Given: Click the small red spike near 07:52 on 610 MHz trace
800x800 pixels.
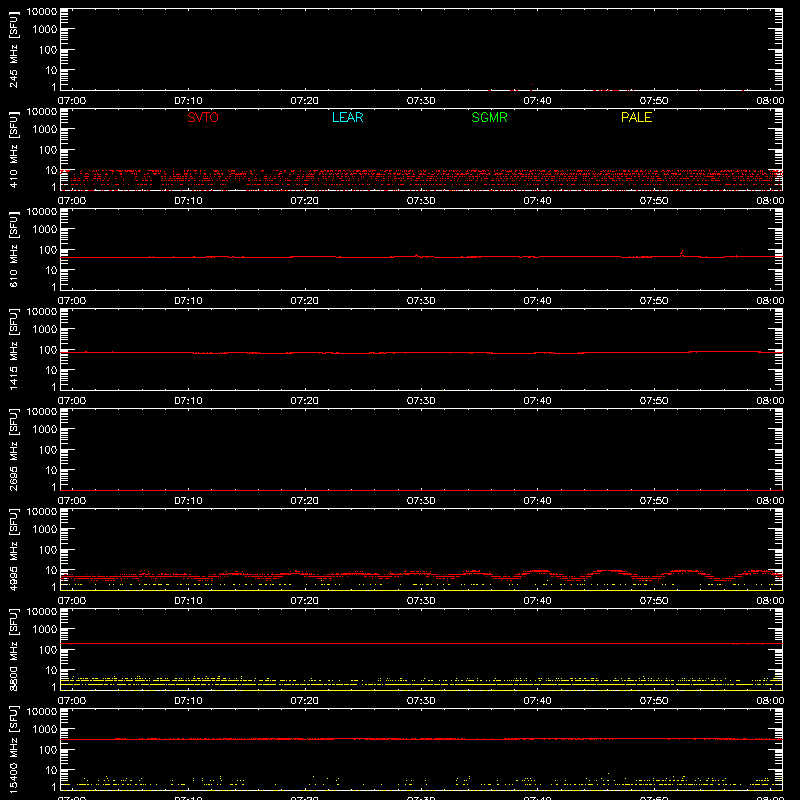Looking at the screenshot, I should point(682,253).
